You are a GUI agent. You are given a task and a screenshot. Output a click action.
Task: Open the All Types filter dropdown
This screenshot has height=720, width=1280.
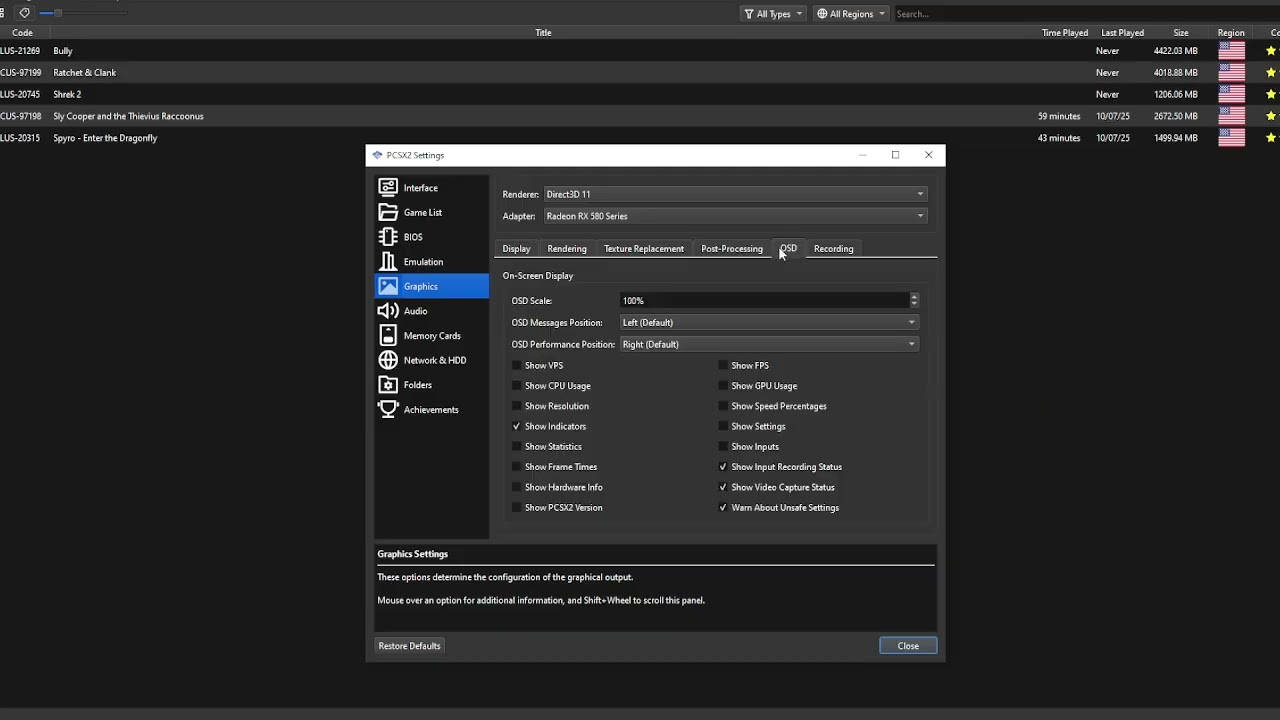coord(773,14)
